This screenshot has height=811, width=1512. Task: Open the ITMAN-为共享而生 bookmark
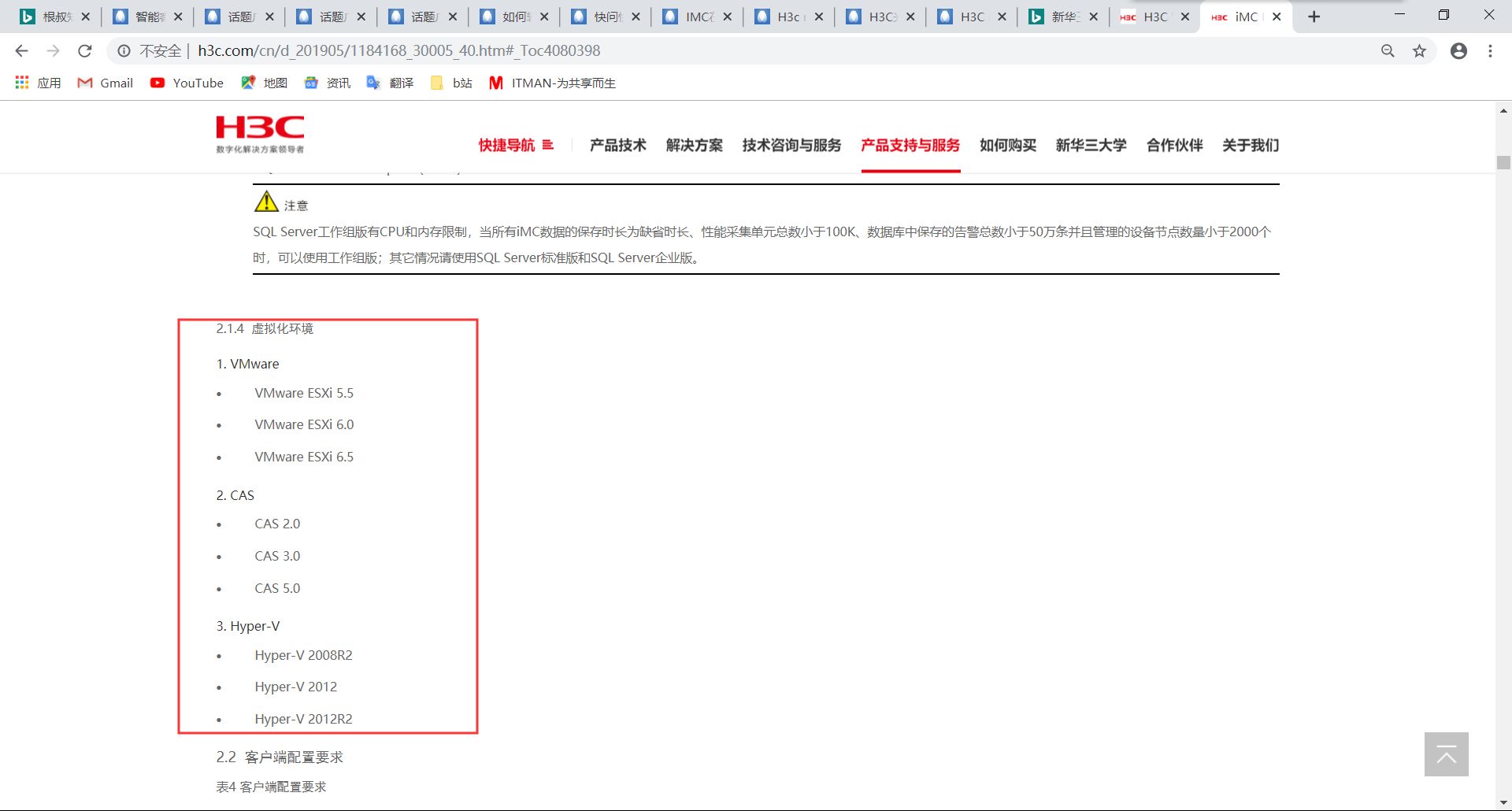[553, 83]
